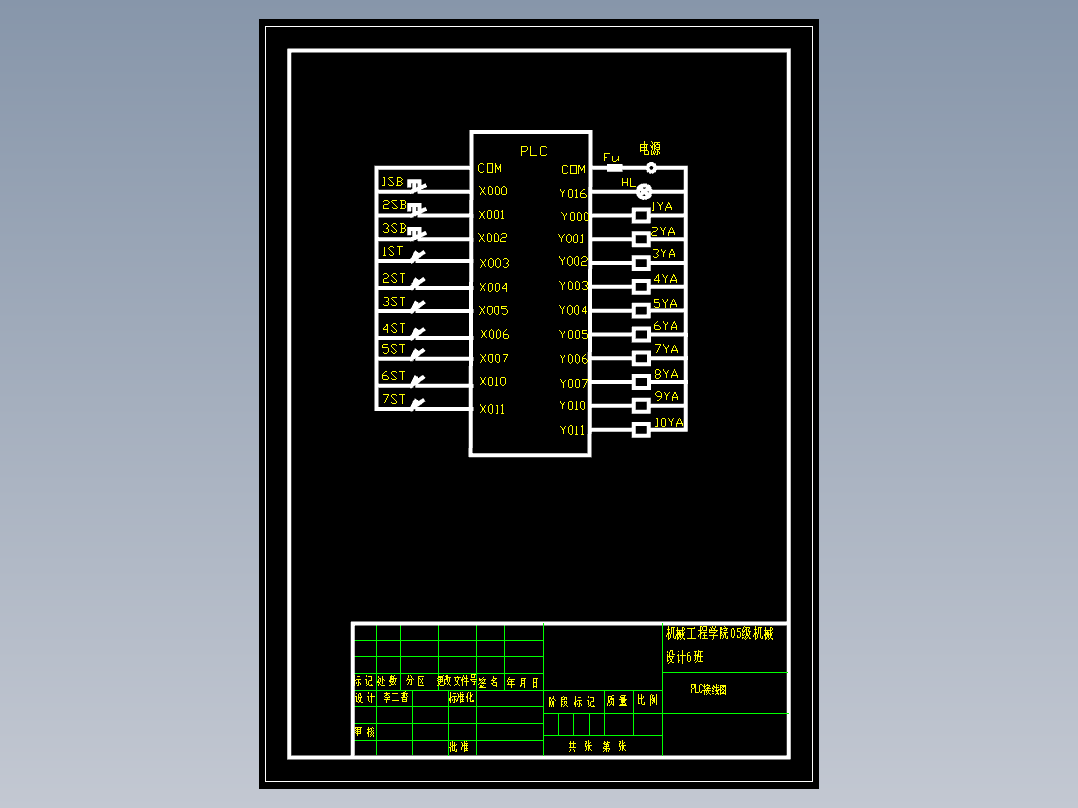Click the 5ST limit switch contact symbol
The width and height of the screenshot is (1078, 808).
(418, 353)
